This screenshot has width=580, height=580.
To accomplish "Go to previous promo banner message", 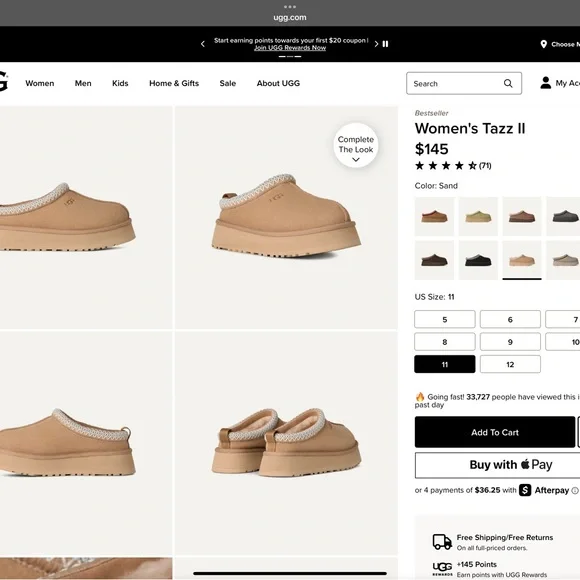I will (203, 44).
